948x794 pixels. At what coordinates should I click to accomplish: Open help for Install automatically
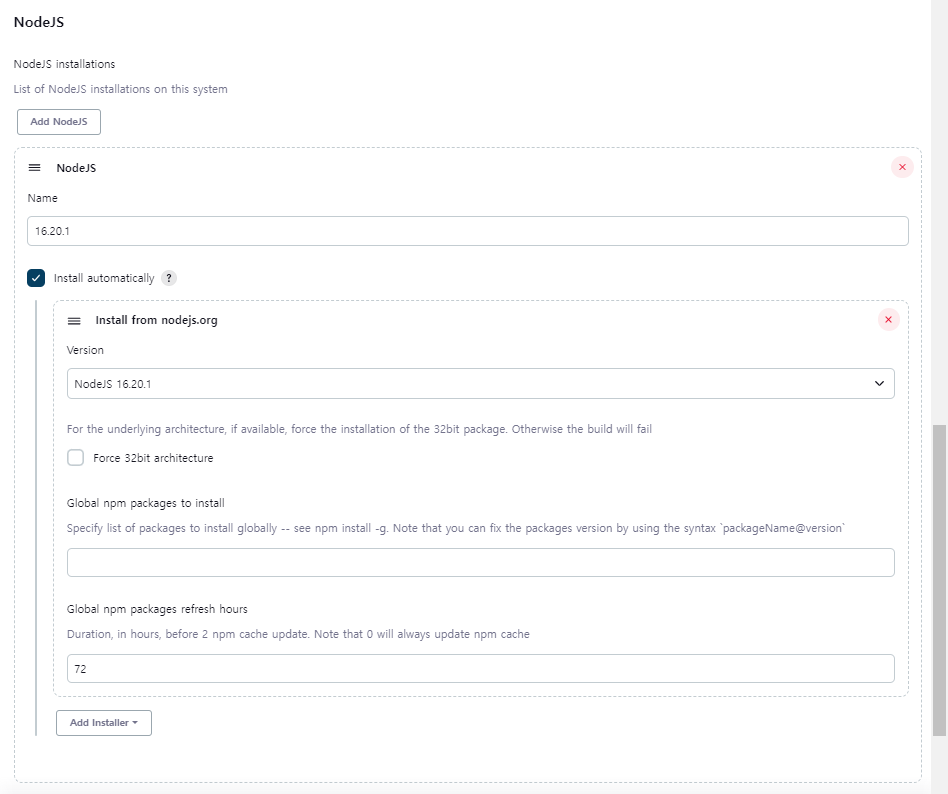click(x=169, y=278)
